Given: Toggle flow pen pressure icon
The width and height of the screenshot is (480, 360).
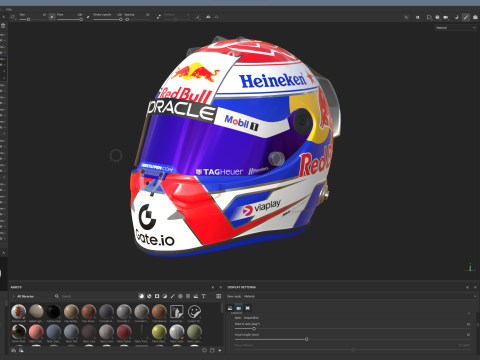Looking at the screenshot, I should [x=88, y=17].
